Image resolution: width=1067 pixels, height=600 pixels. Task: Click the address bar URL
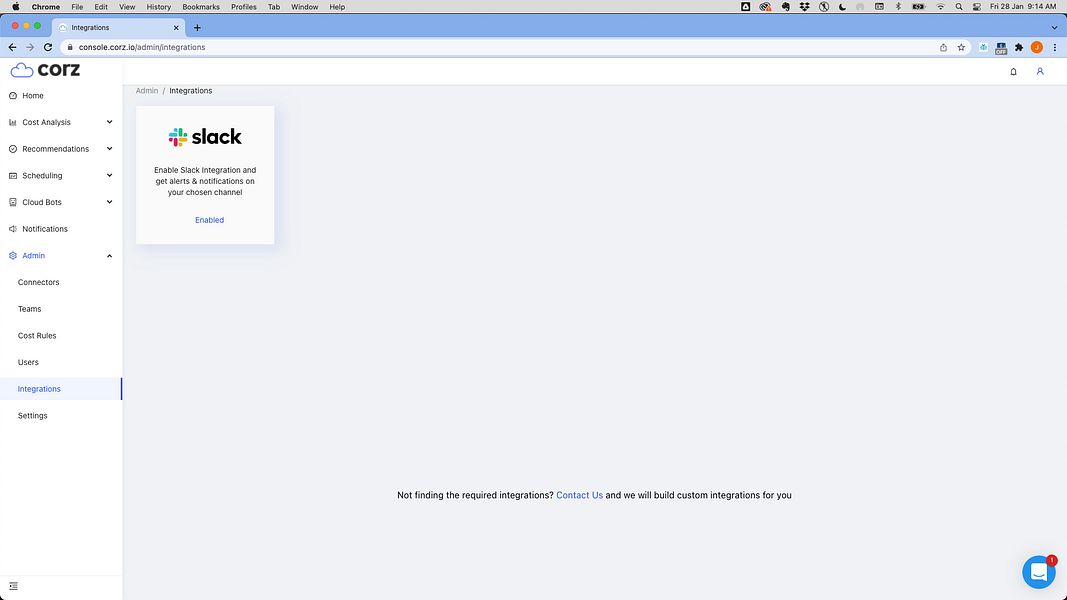pyautogui.click(x=142, y=48)
